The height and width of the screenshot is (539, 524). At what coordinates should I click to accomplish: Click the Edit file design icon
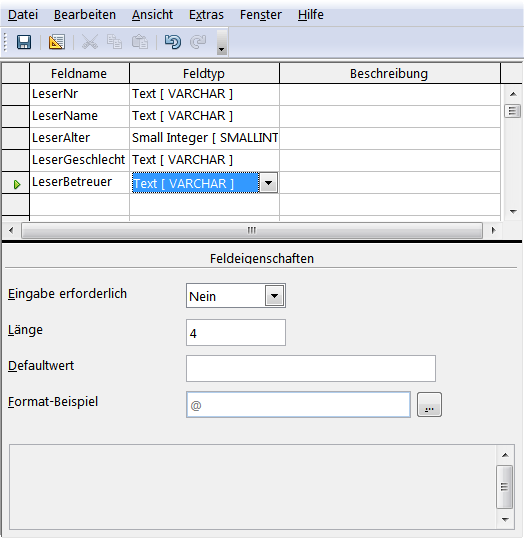pyautogui.click(x=57, y=42)
